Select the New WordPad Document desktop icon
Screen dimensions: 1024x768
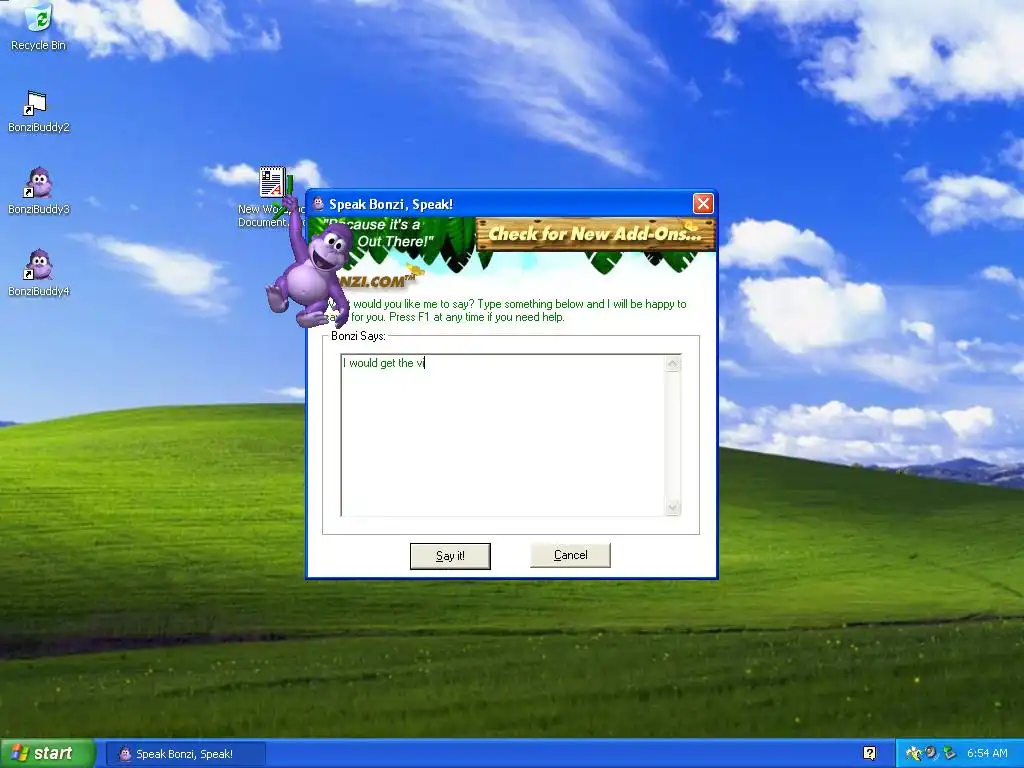click(271, 197)
